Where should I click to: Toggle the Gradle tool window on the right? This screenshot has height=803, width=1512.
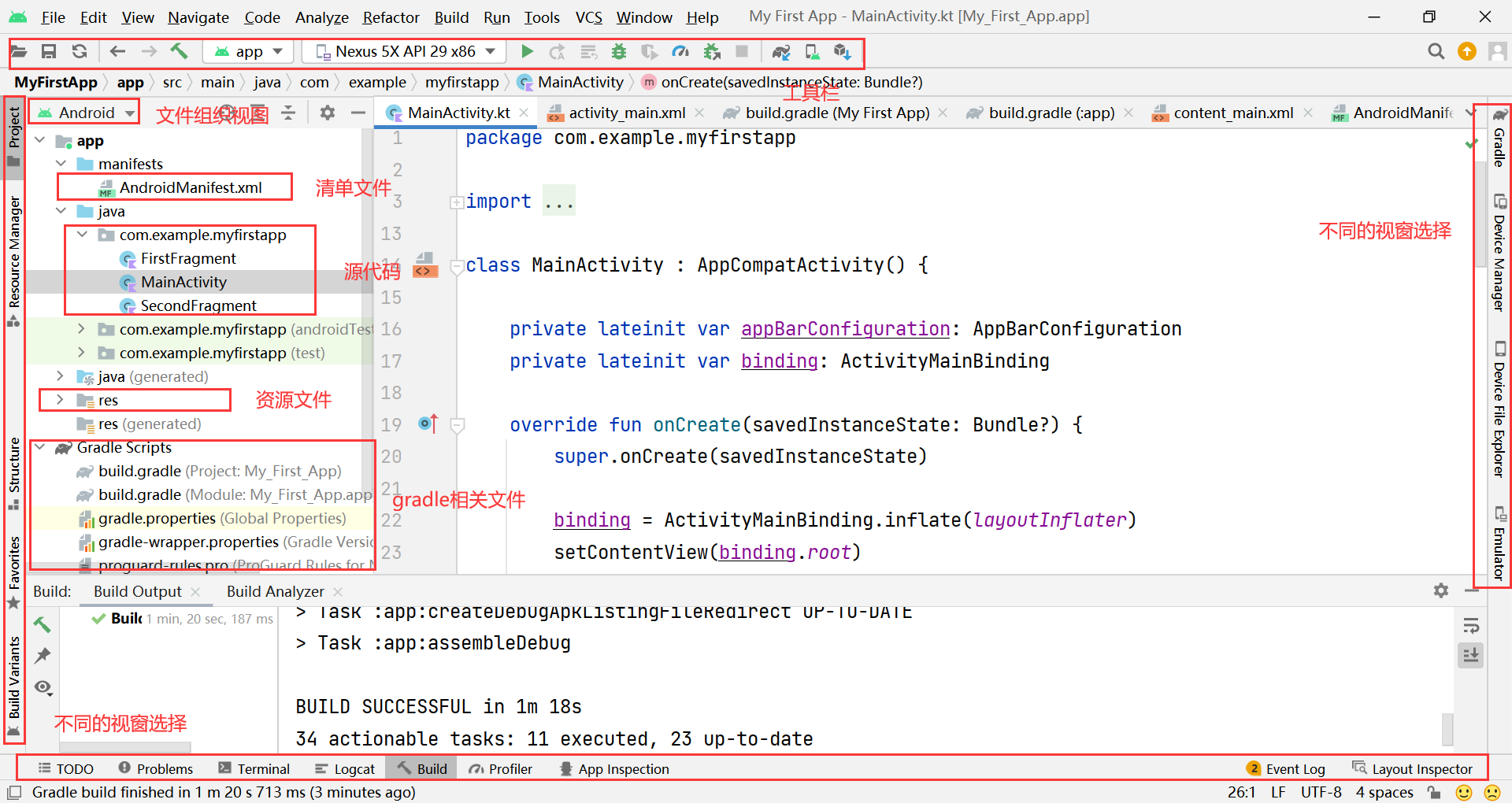[x=1499, y=137]
